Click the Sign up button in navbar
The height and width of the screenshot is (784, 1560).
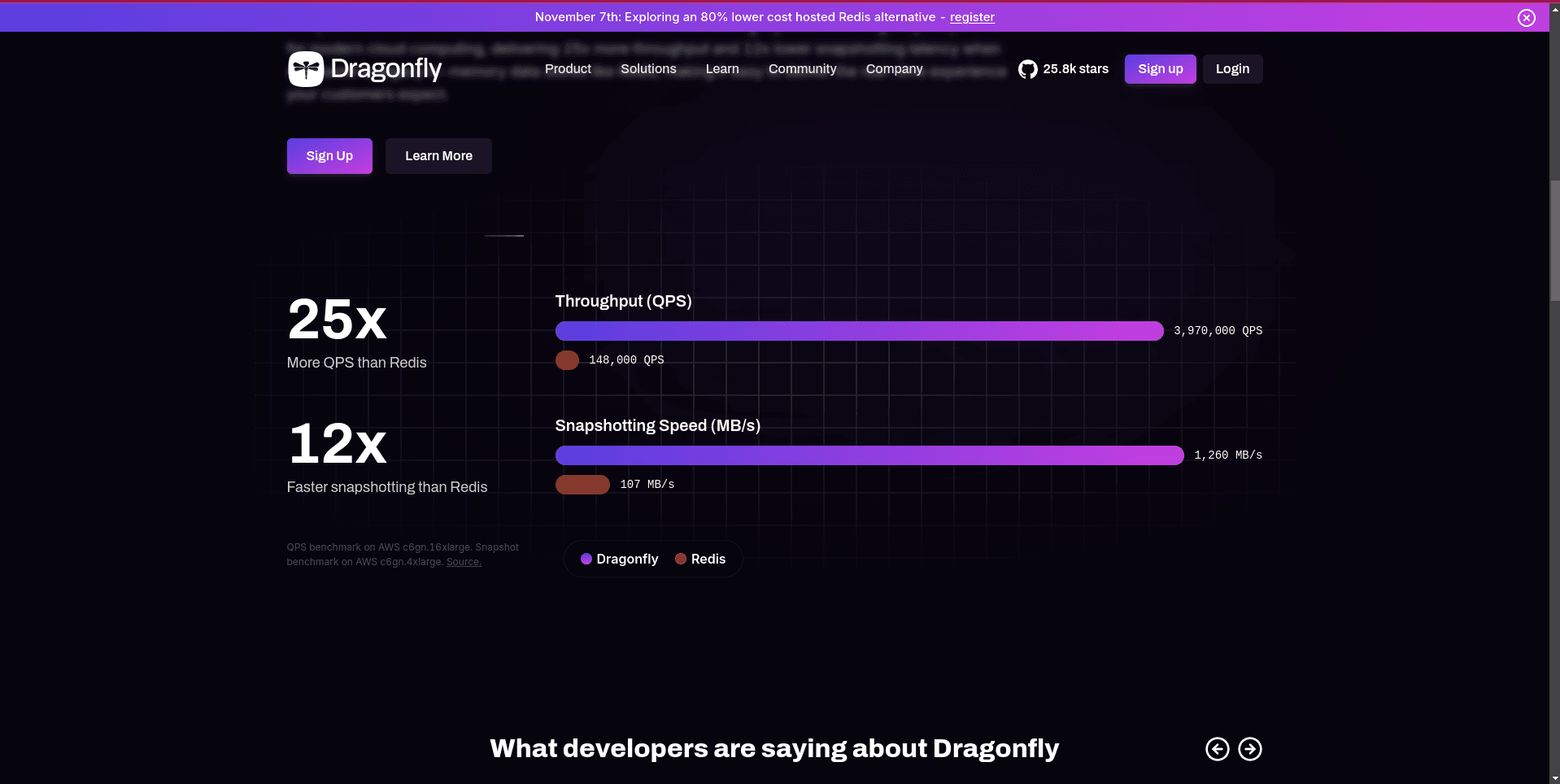tap(1161, 69)
